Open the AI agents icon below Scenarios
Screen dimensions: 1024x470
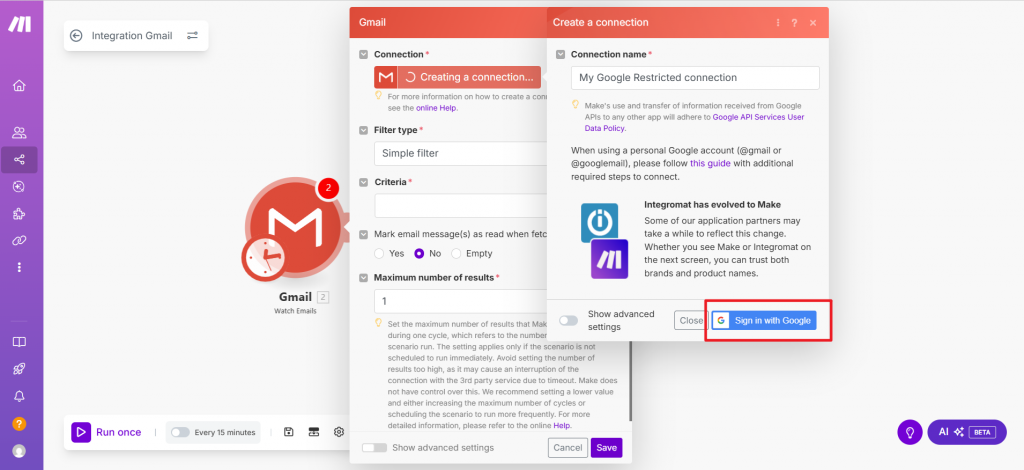pyautogui.click(x=19, y=187)
